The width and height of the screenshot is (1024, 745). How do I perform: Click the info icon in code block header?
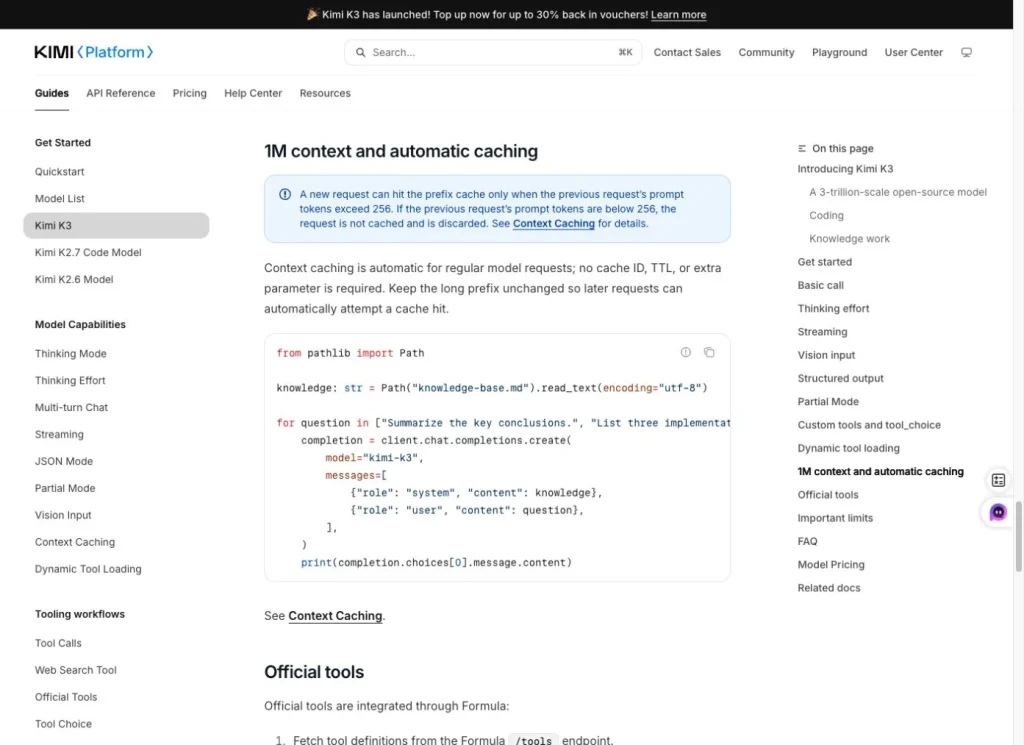coord(685,353)
